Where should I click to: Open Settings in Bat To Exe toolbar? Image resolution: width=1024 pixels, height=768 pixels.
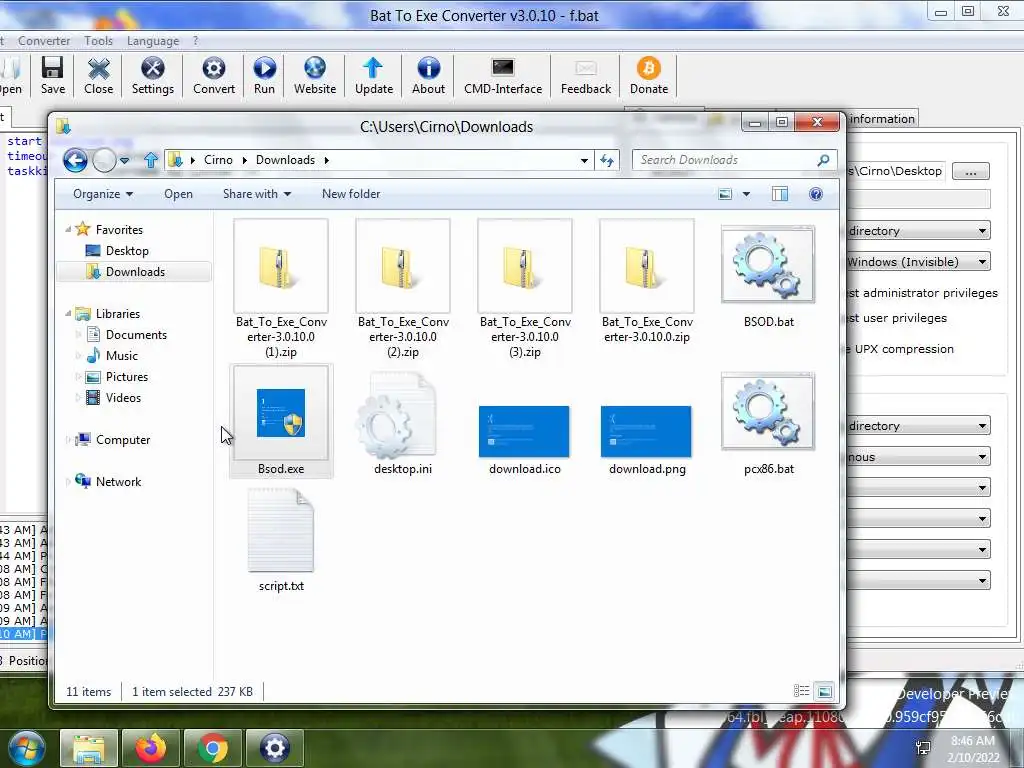coord(152,76)
